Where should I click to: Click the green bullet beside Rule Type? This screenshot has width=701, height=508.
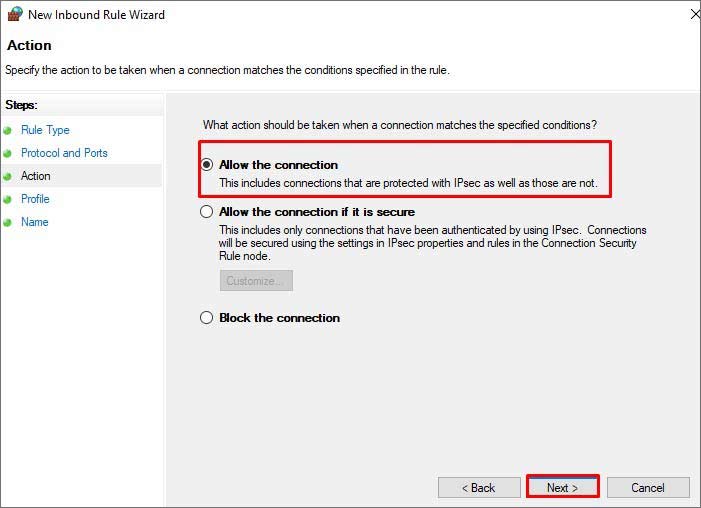pos(8,131)
